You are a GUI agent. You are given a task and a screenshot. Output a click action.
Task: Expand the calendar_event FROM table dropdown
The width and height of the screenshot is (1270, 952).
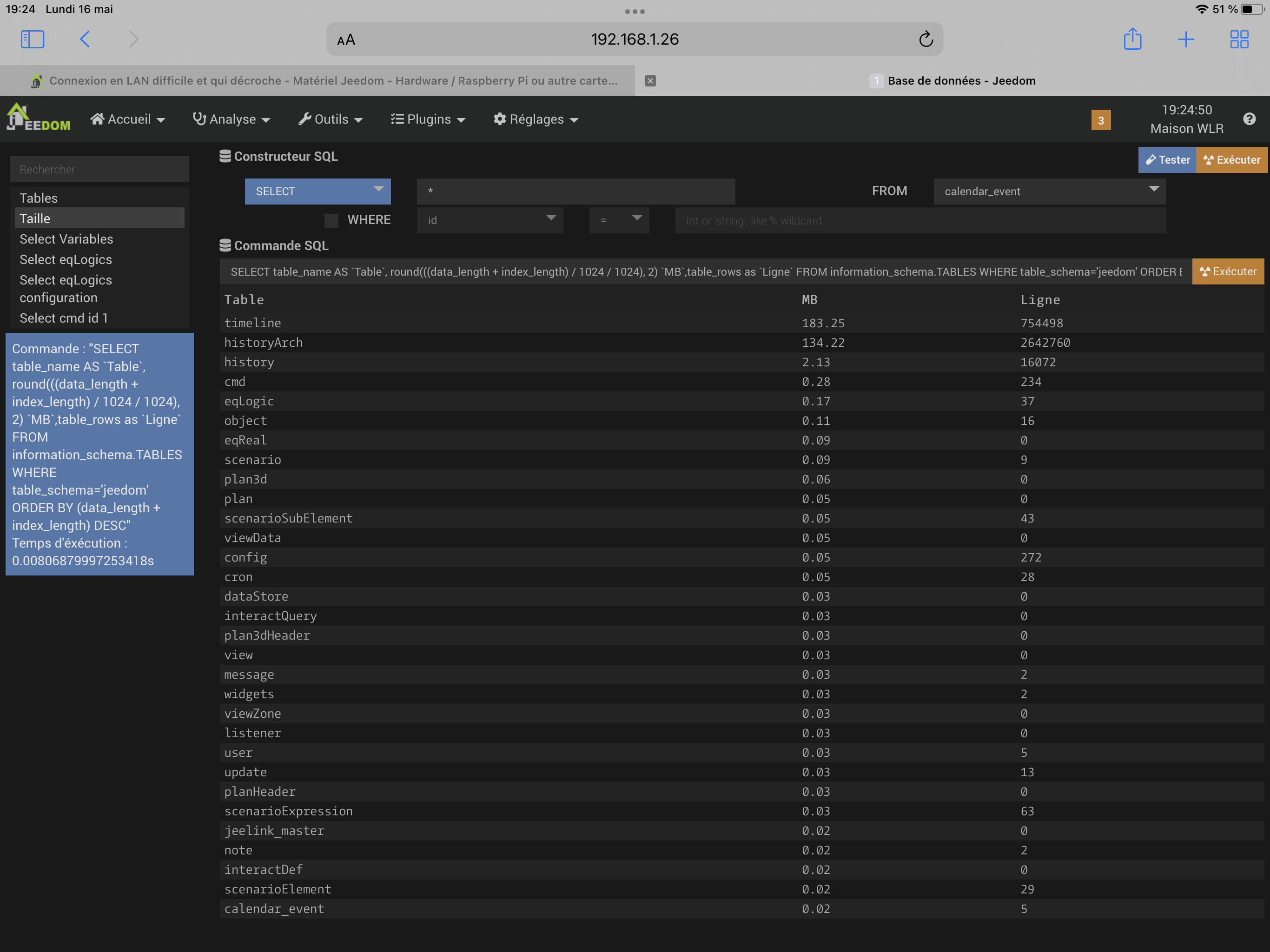pos(1049,191)
